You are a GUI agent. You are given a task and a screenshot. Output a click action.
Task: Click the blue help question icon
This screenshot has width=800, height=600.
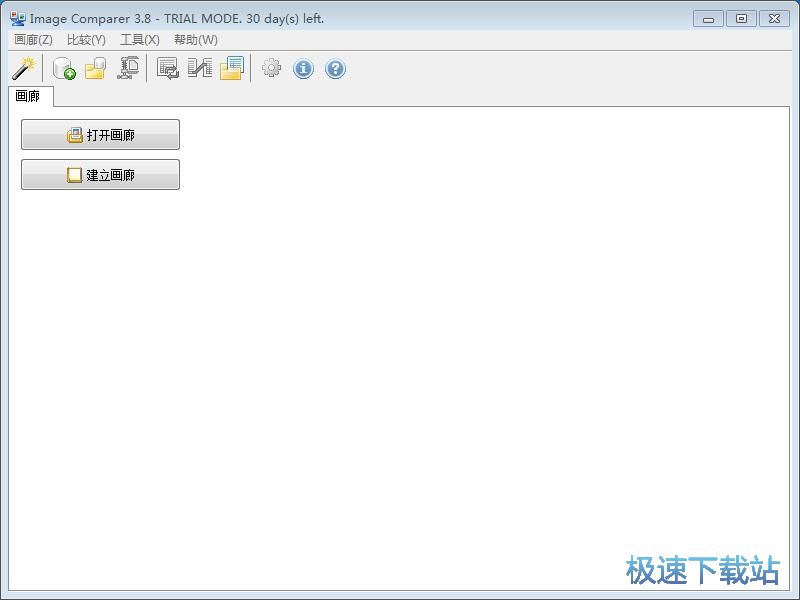[x=335, y=68]
